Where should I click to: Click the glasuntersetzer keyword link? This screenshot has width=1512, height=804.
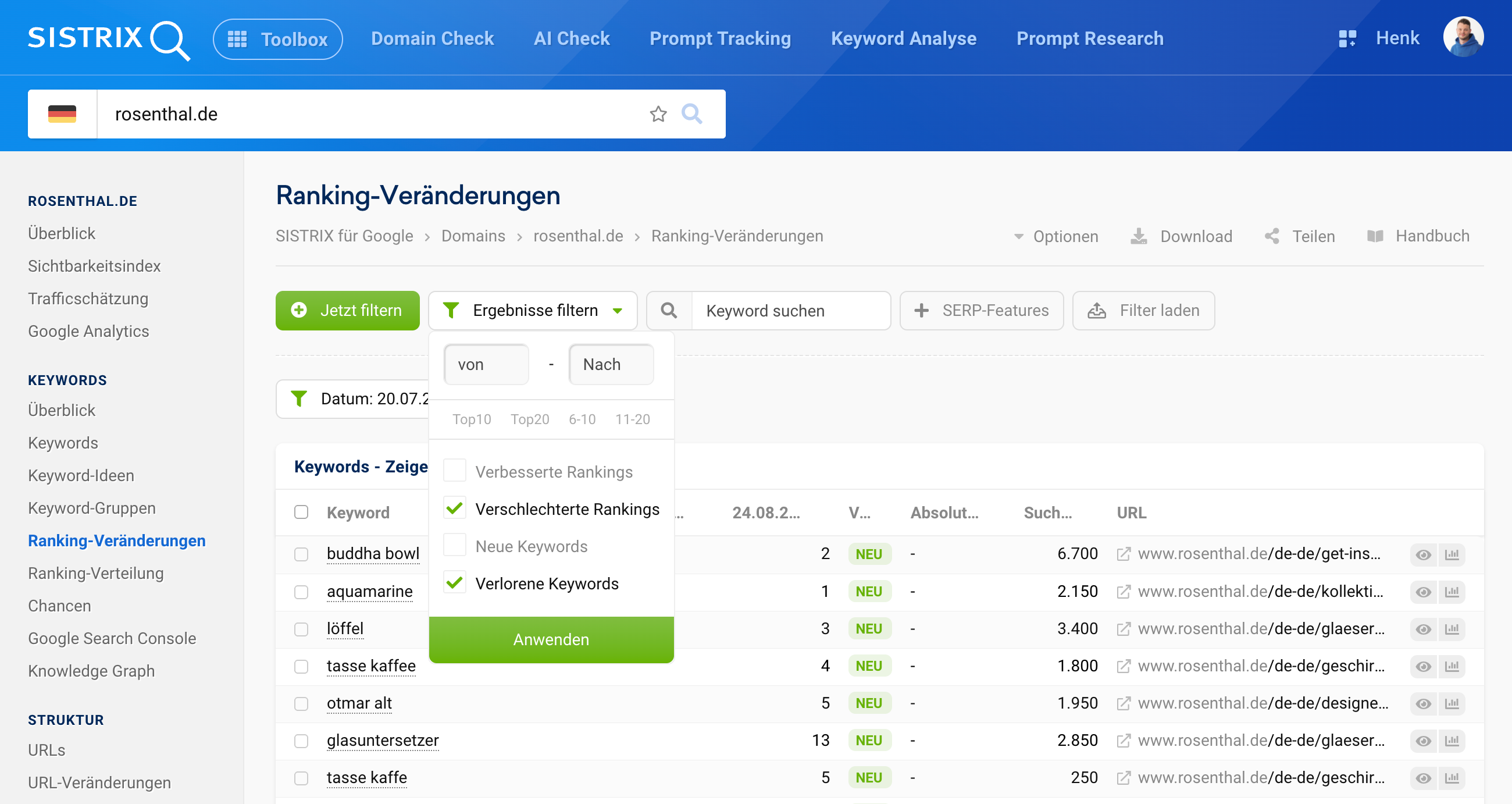click(x=383, y=741)
